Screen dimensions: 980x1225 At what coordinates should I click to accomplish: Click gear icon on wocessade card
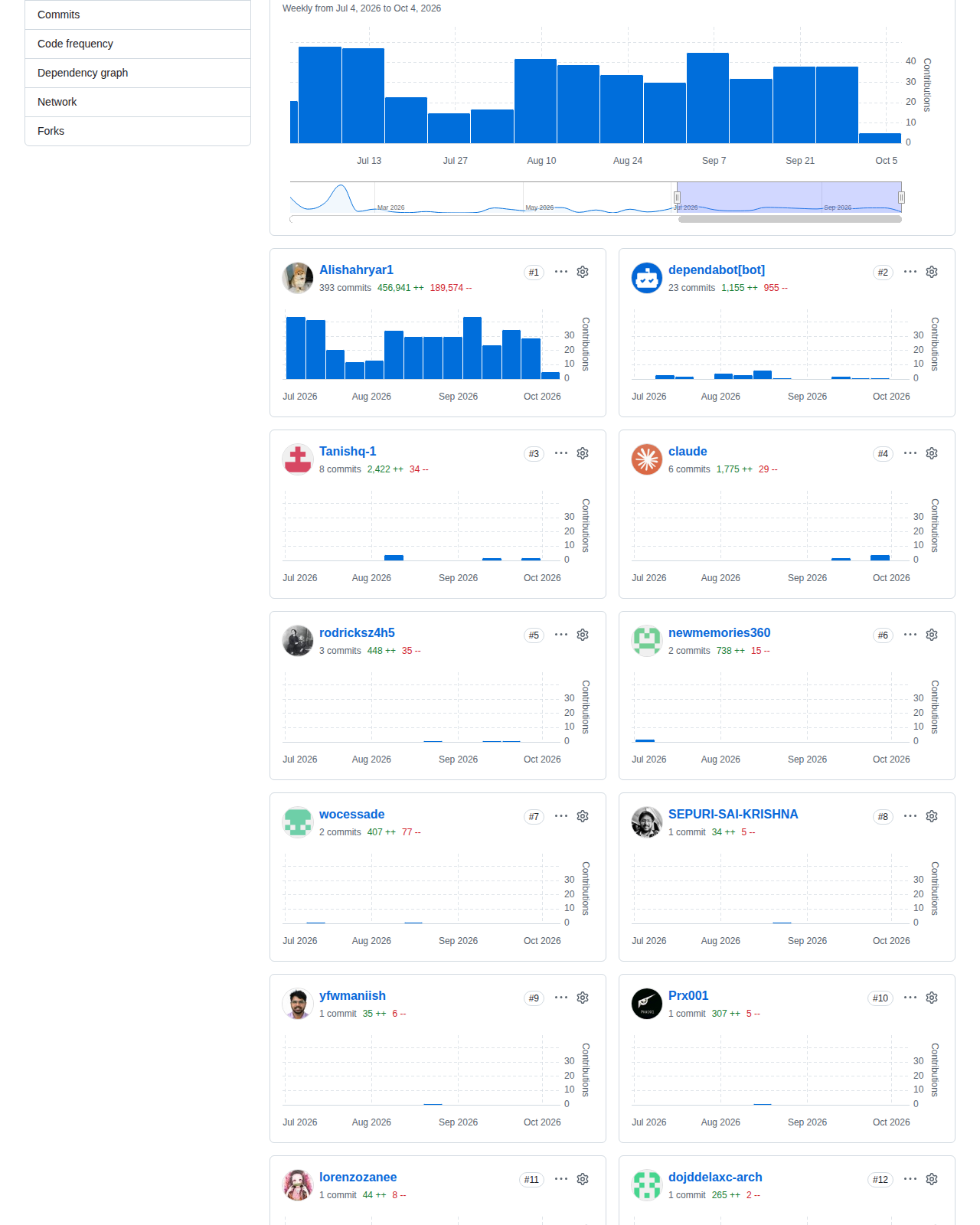point(583,816)
